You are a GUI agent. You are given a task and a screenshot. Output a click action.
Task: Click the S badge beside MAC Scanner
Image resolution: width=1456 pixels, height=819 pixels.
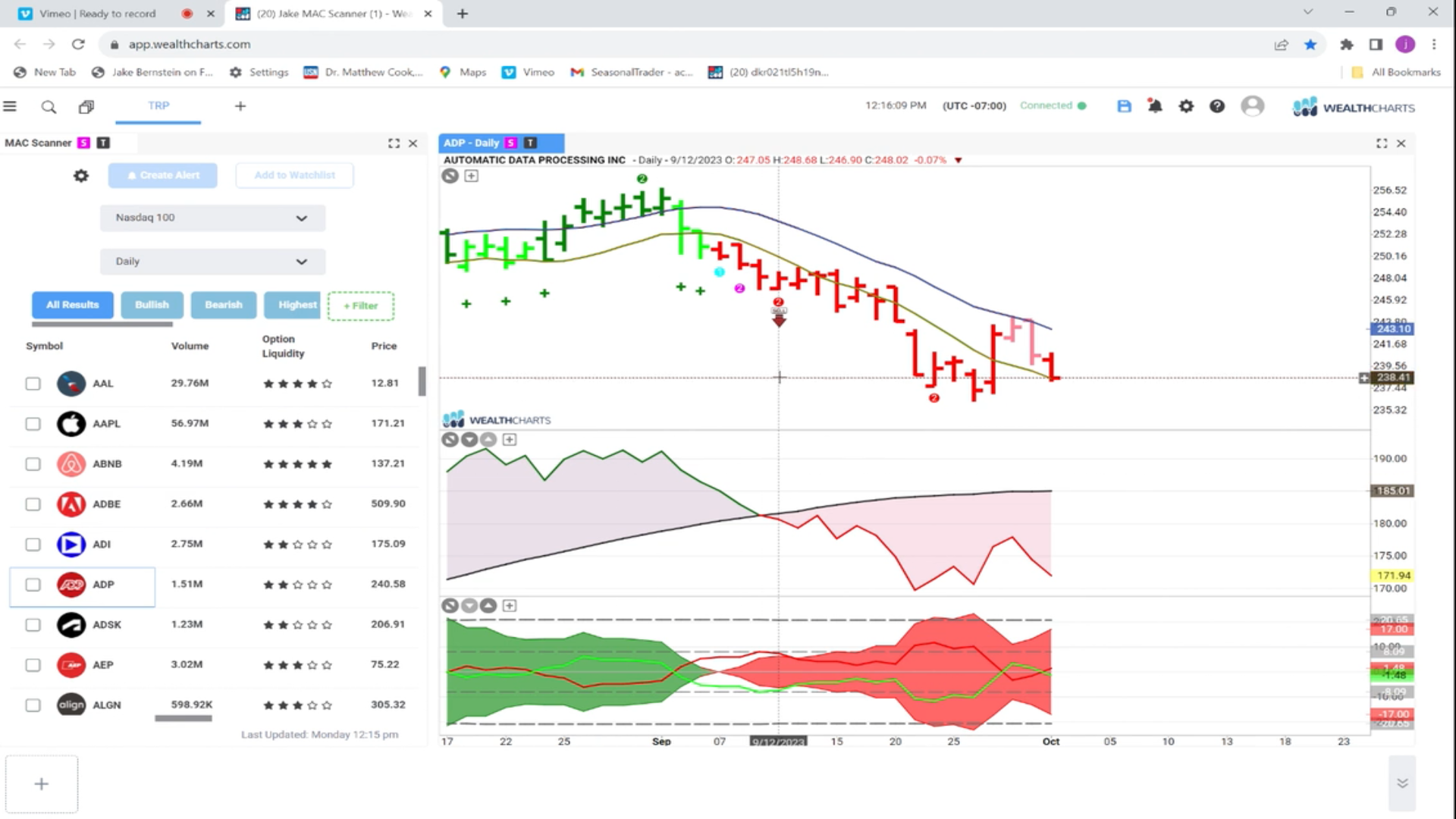pos(84,143)
